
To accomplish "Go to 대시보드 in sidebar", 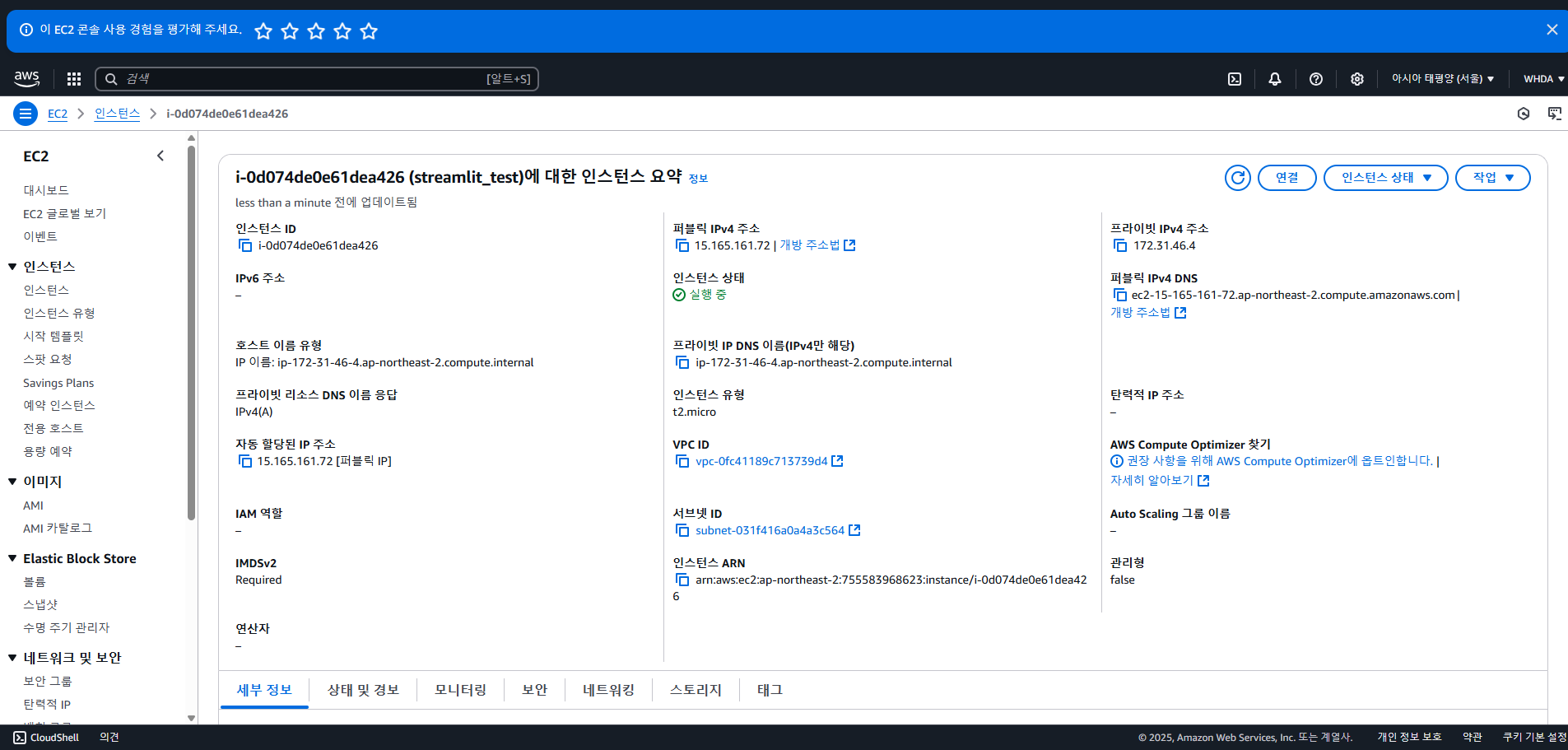I will pyautogui.click(x=46, y=190).
